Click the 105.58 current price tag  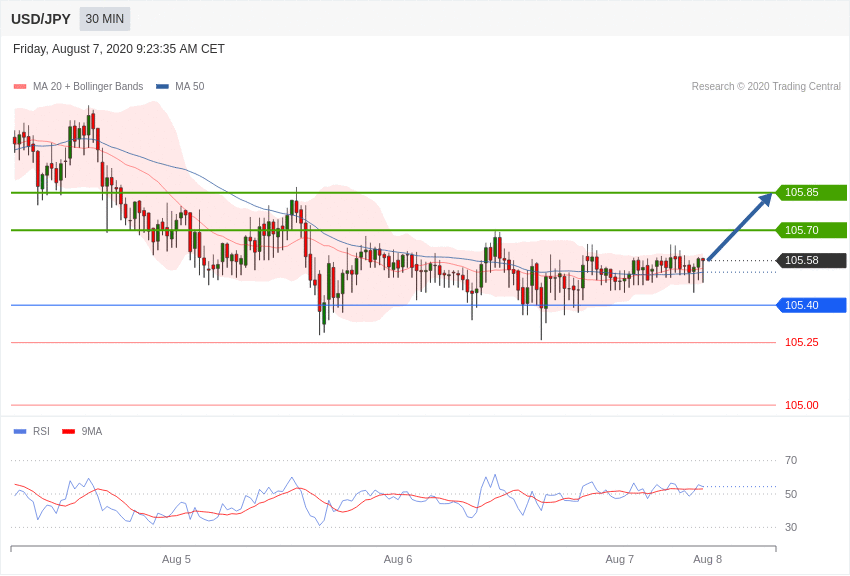[x=812, y=260]
